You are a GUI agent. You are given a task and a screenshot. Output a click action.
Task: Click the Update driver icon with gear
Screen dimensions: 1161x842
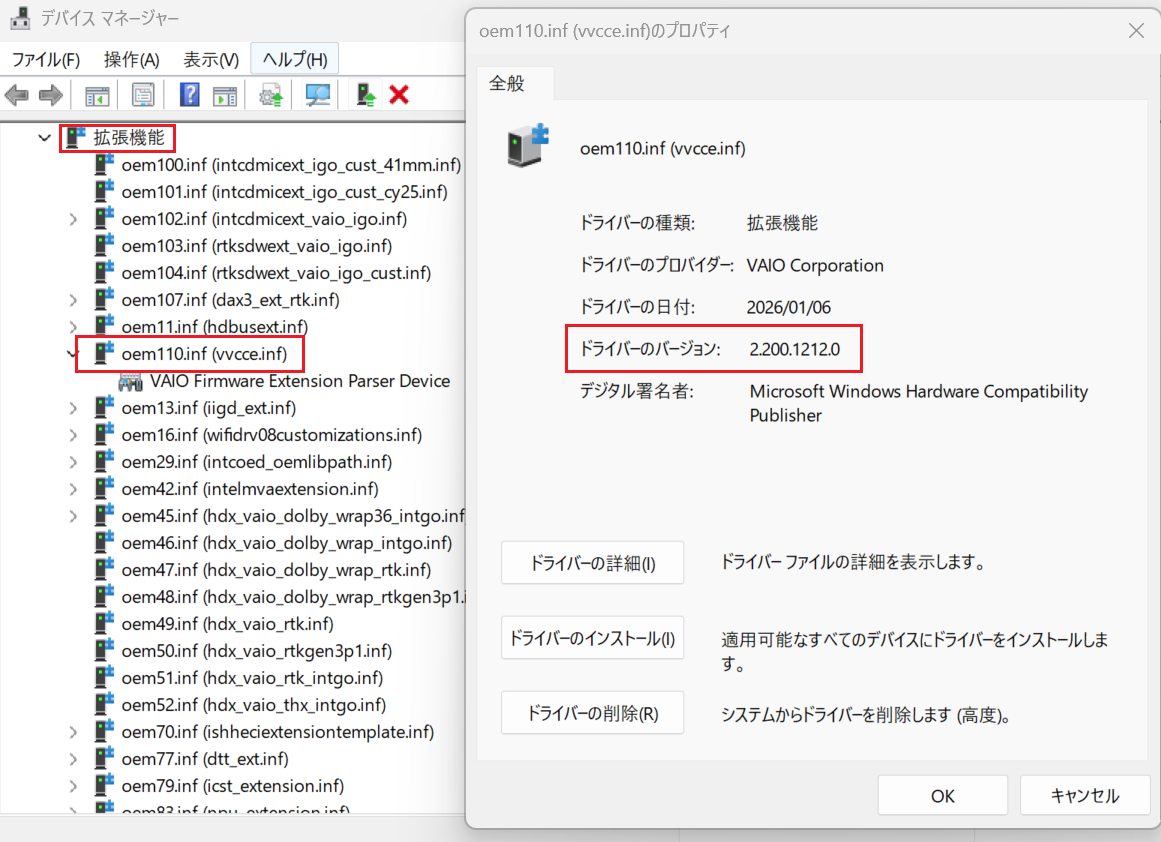pyautogui.click(x=270, y=95)
